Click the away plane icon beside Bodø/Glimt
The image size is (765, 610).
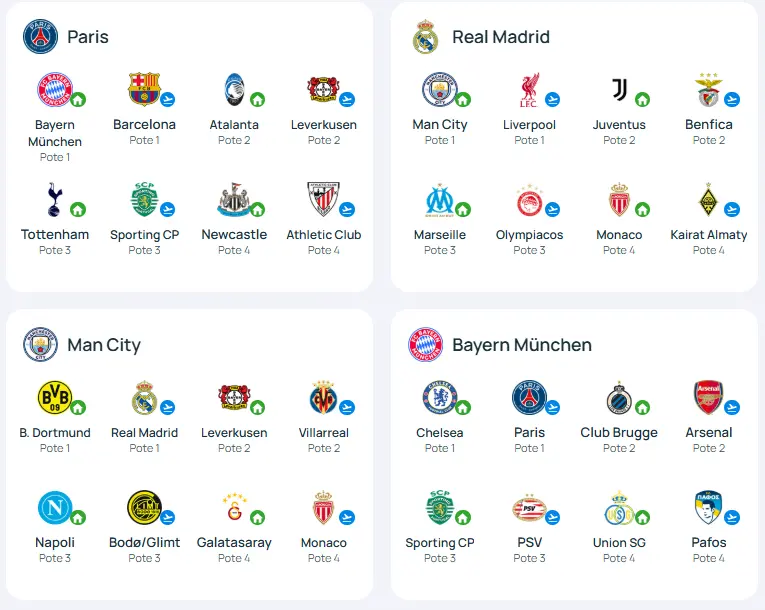167,517
